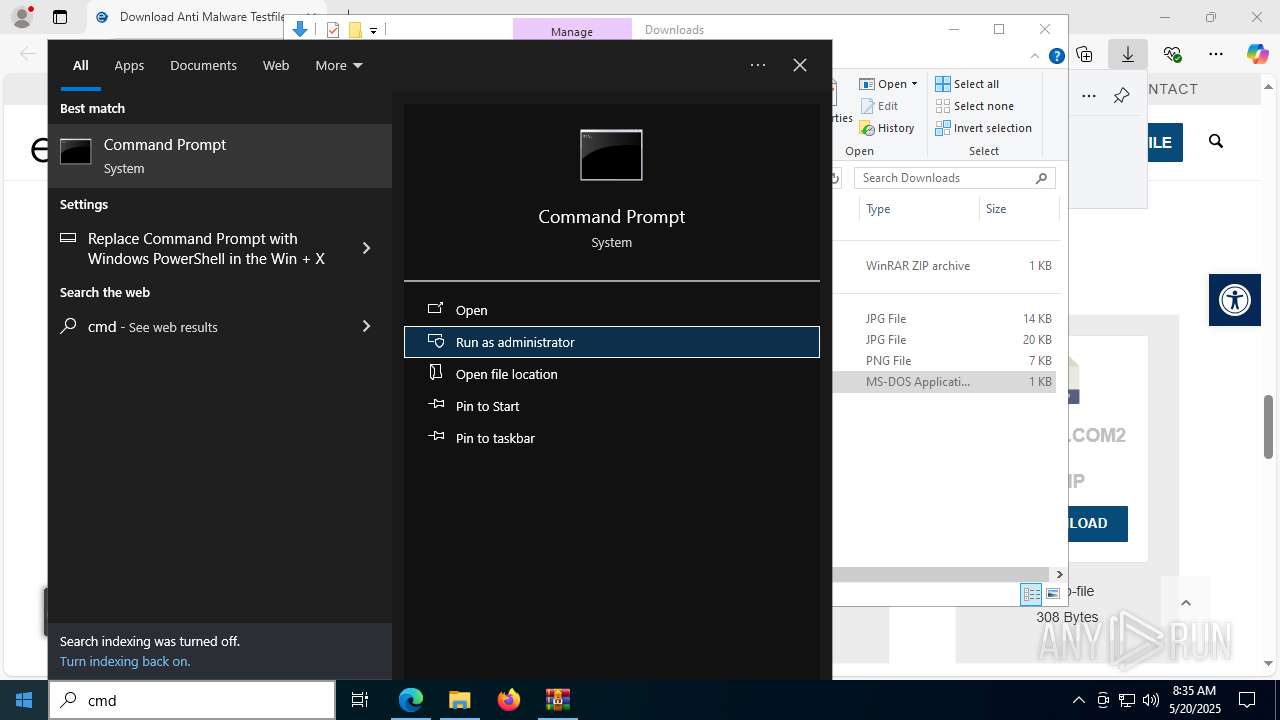Click Run as administrator for Command Prompt

[x=611, y=342]
